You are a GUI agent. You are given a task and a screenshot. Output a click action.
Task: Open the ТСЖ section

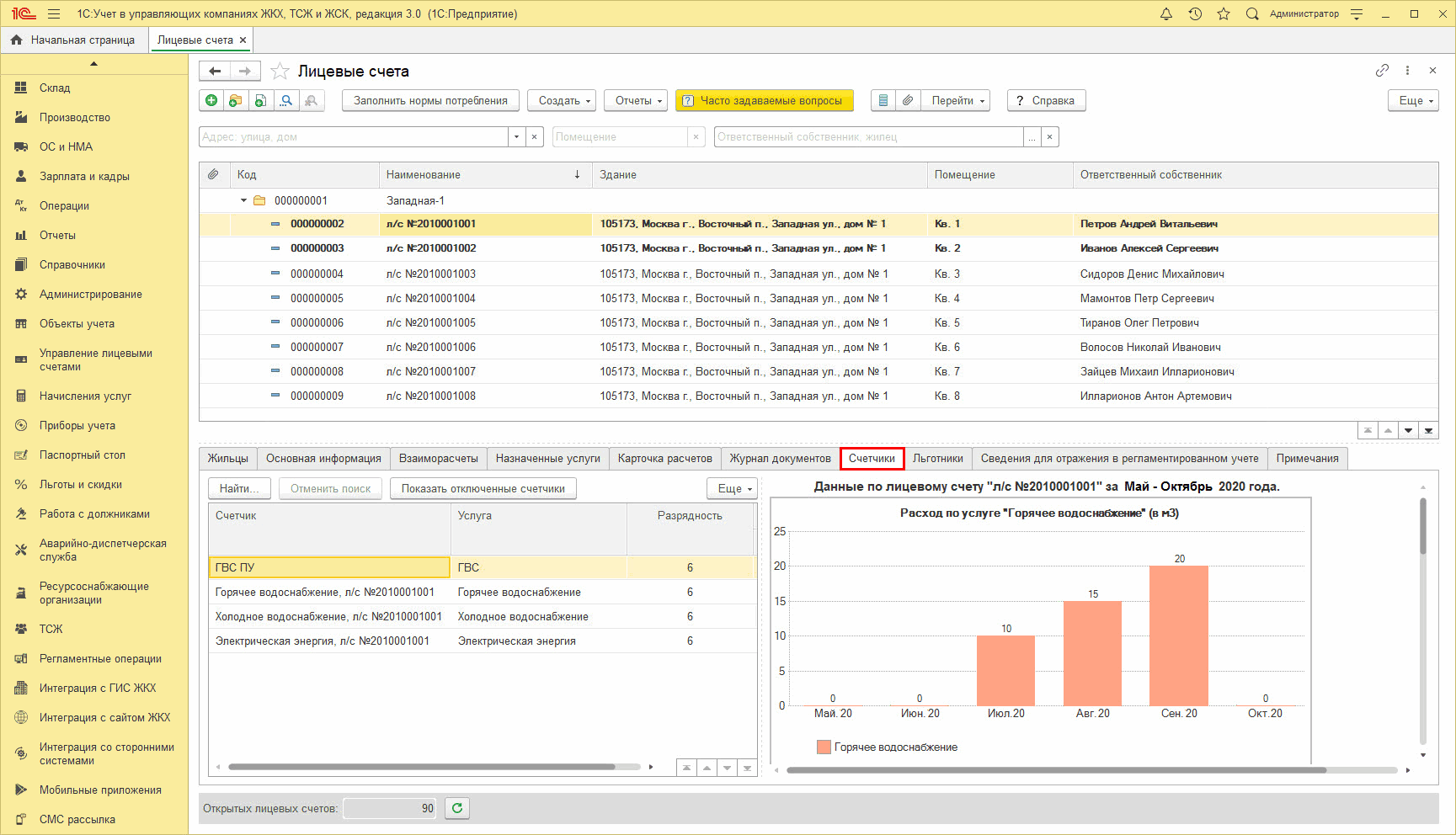click(51, 629)
